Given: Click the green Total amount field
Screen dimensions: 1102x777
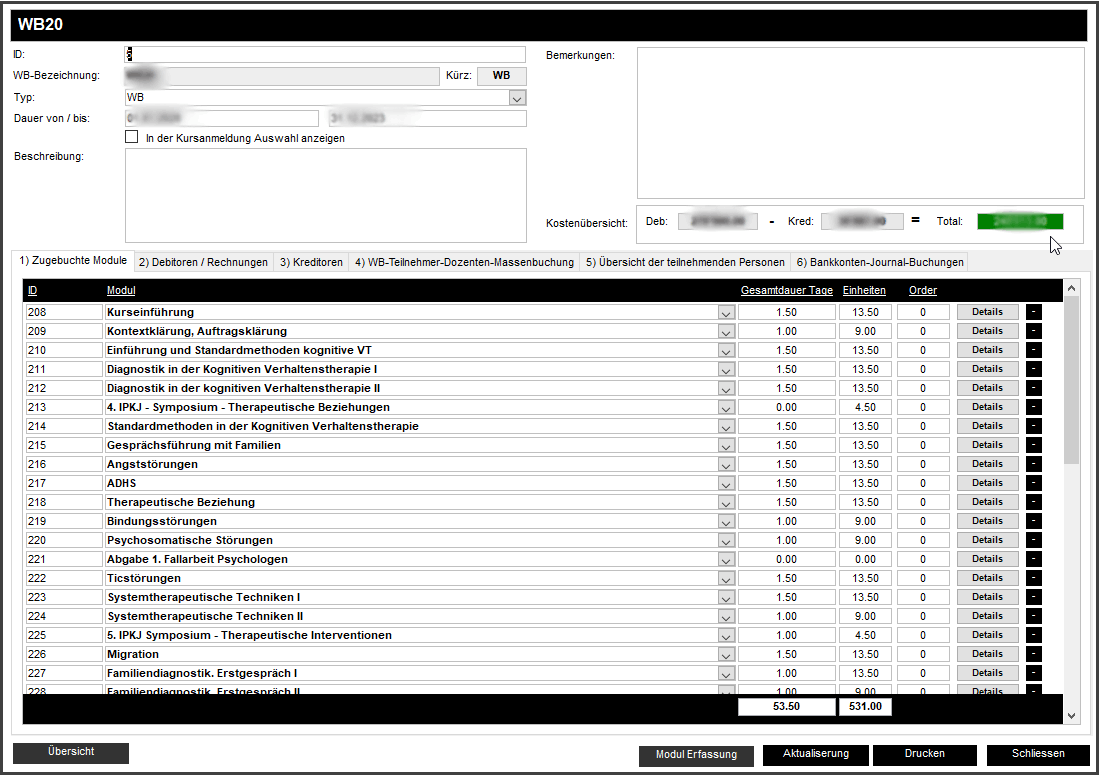Looking at the screenshot, I should pos(1019,221).
